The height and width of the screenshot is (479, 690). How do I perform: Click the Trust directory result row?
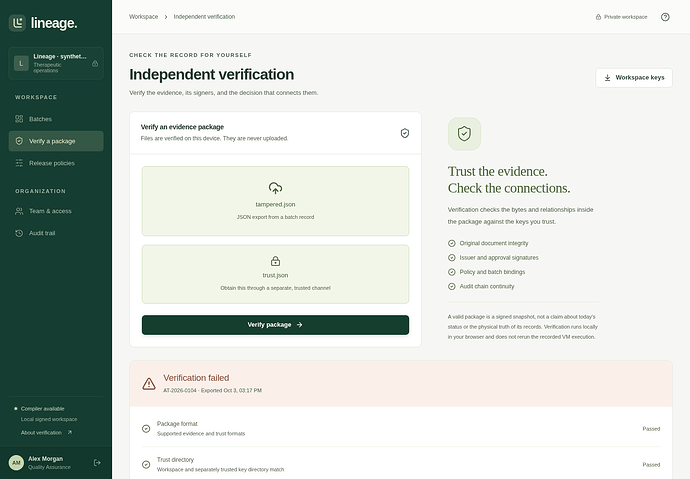[x=401, y=464]
